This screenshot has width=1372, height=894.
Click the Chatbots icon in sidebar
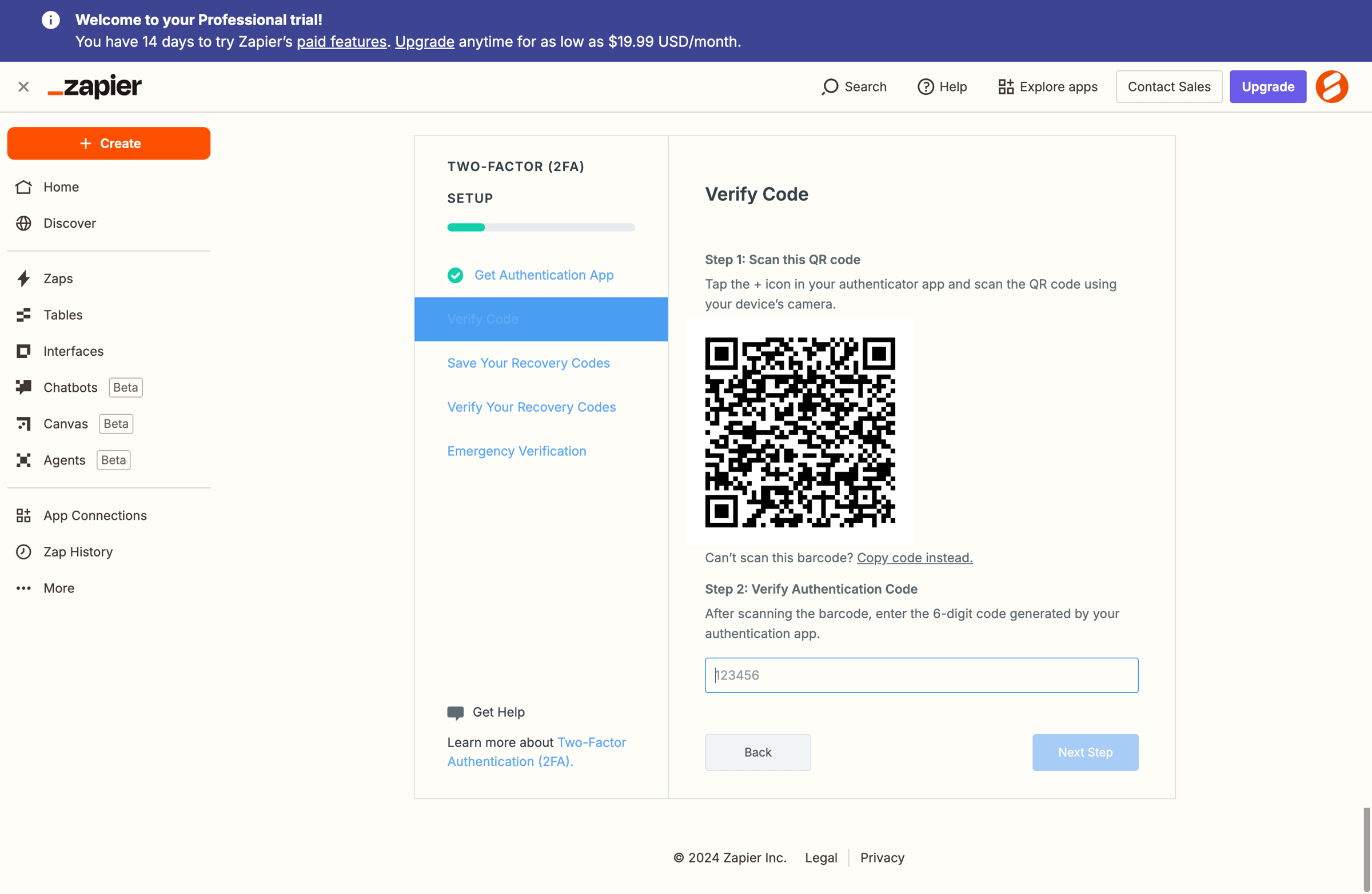coord(23,388)
